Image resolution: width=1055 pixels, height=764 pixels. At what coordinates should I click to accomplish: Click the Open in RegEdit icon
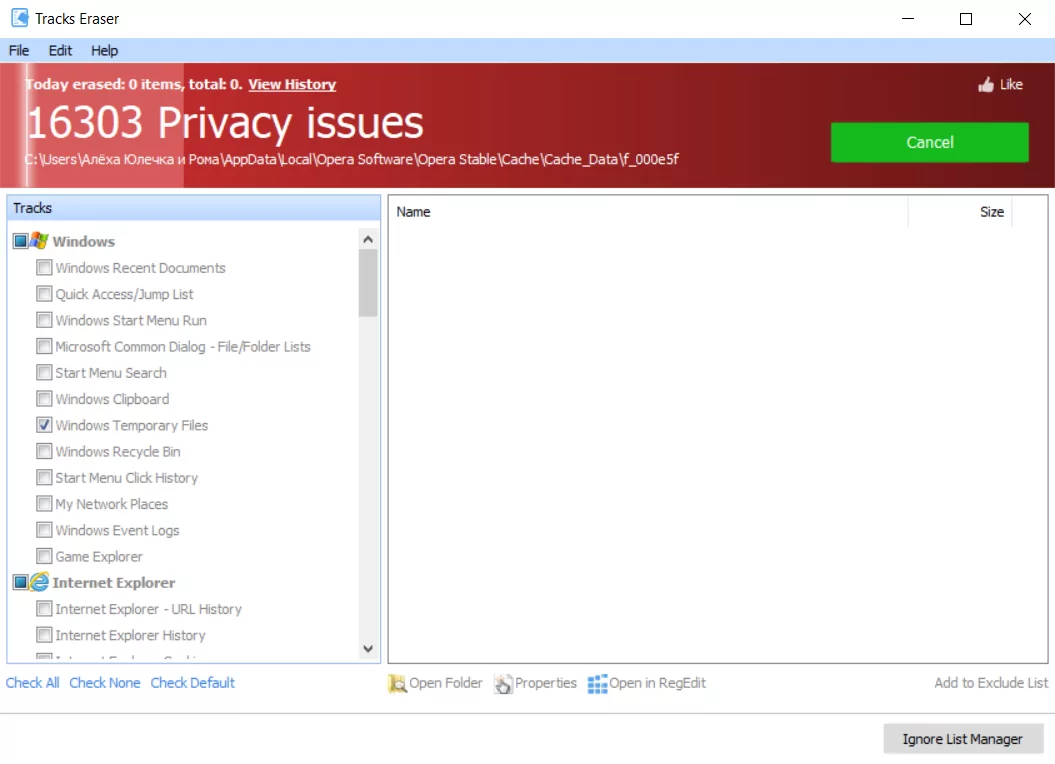(x=597, y=683)
